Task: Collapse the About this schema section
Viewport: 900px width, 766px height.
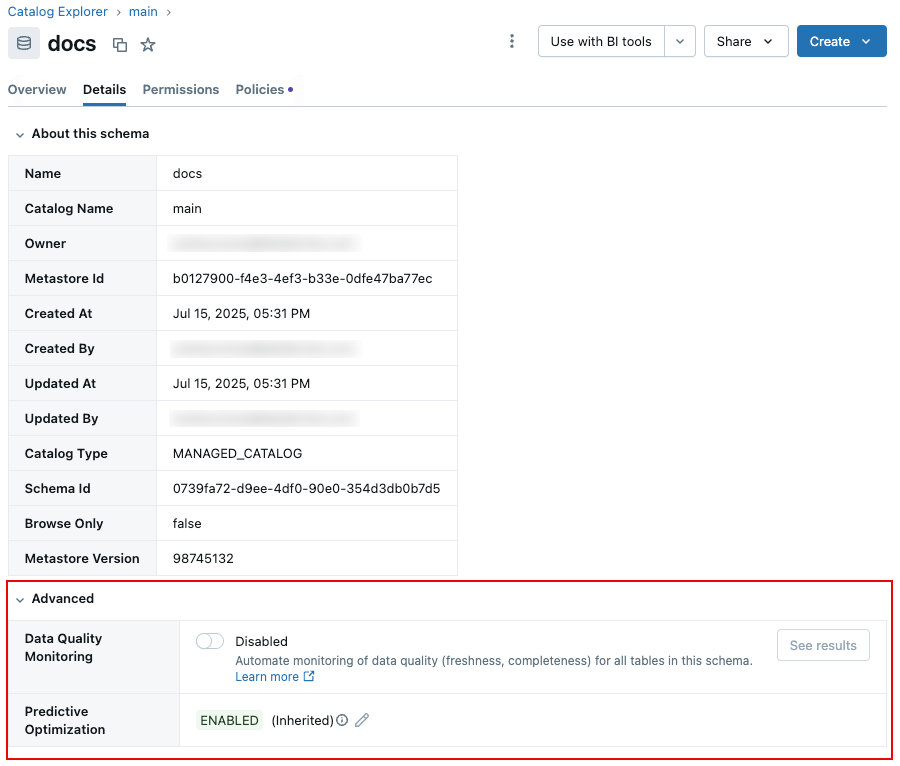Action: click(x=20, y=135)
